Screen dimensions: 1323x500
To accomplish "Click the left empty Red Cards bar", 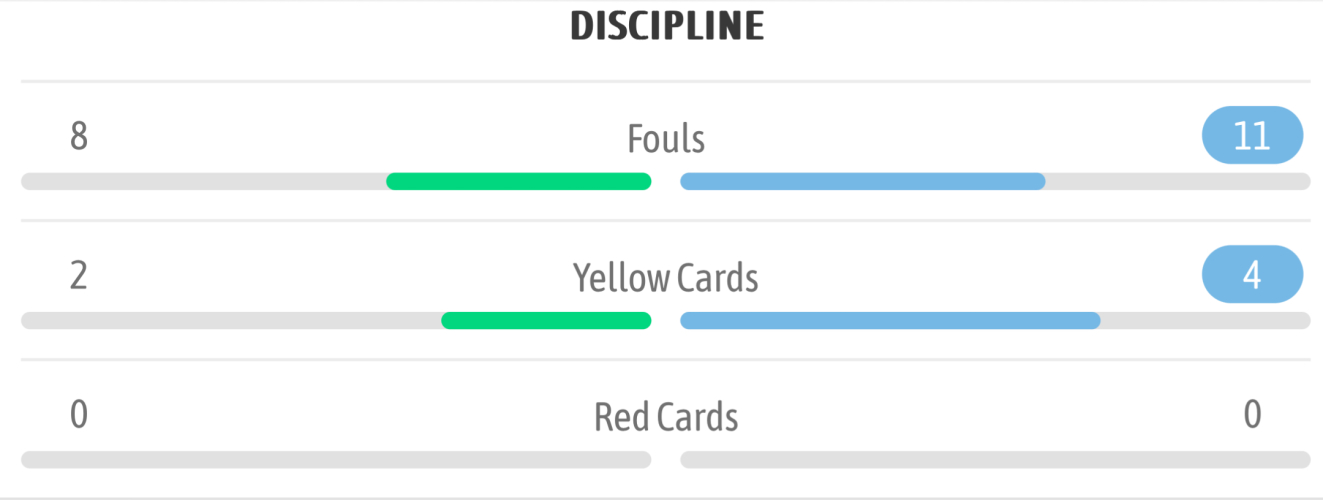I will click(336, 460).
